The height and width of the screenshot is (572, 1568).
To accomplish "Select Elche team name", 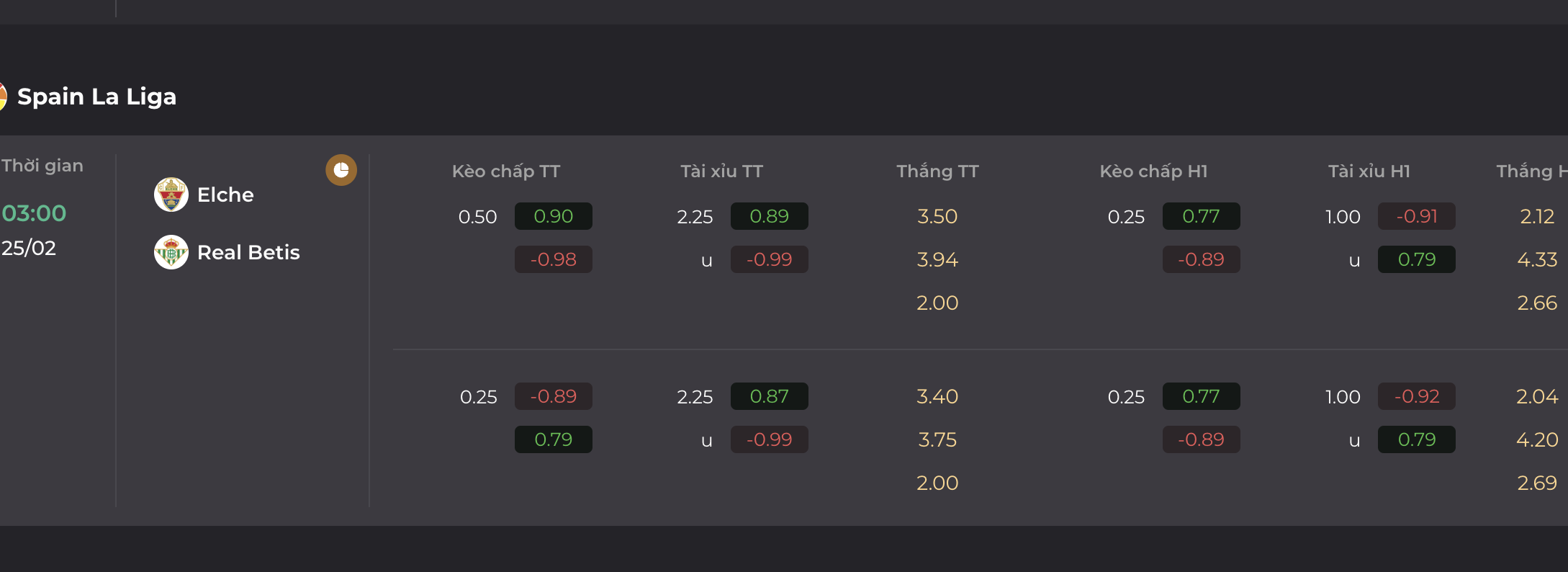I will coord(225,195).
